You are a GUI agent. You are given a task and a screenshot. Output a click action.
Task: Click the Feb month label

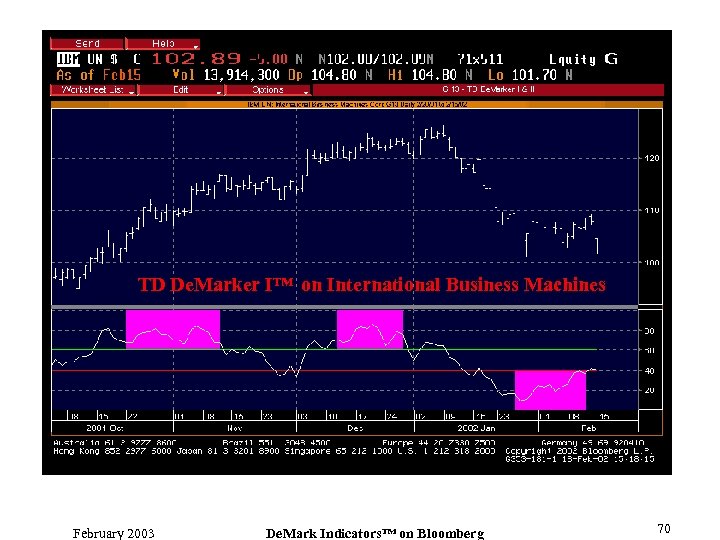(x=588, y=428)
